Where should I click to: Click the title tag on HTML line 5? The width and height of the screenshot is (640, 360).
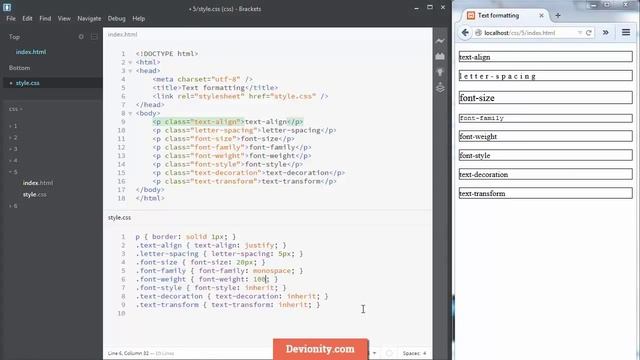point(216,88)
